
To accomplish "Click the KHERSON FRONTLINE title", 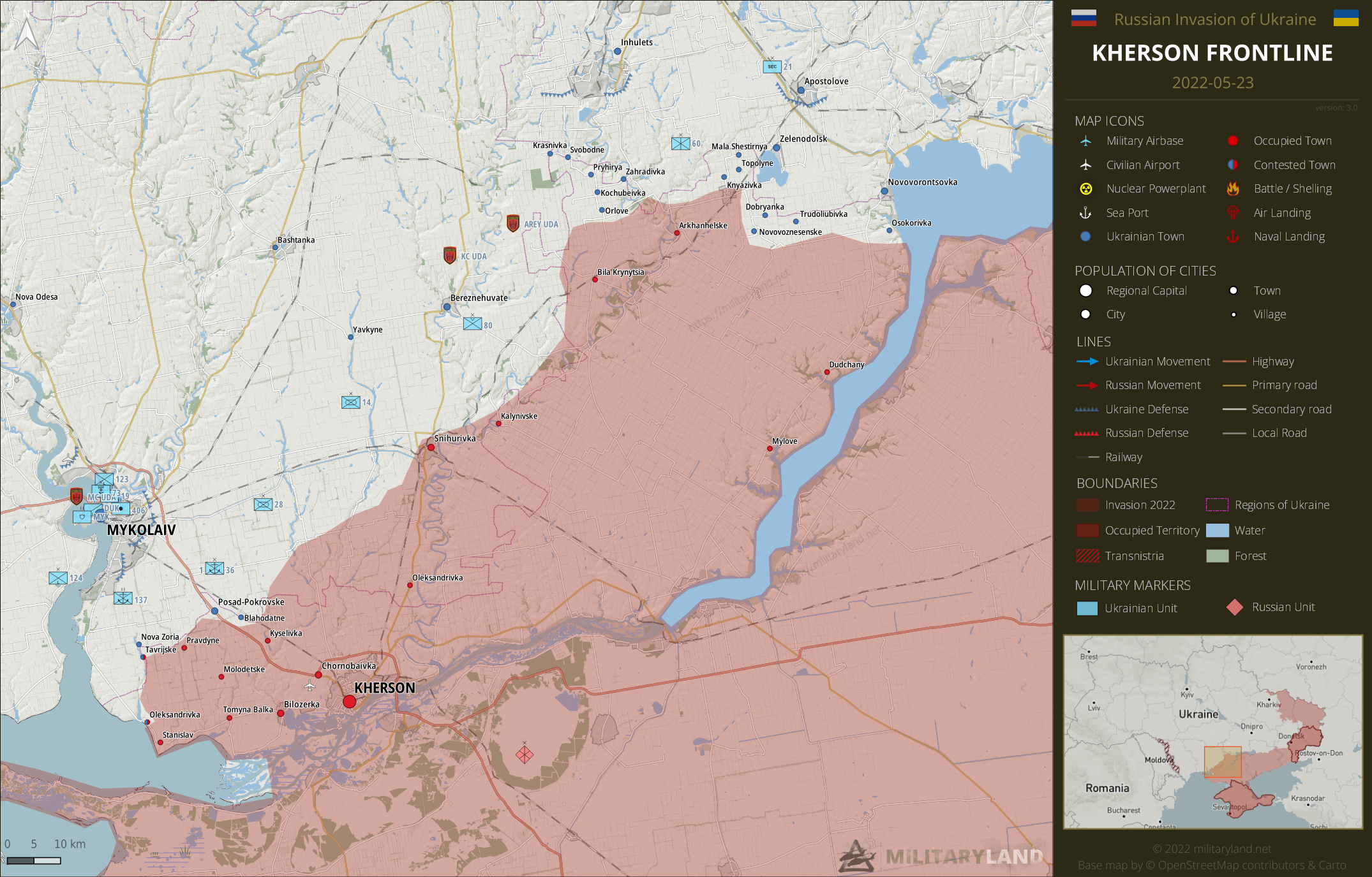I will coord(1212,53).
